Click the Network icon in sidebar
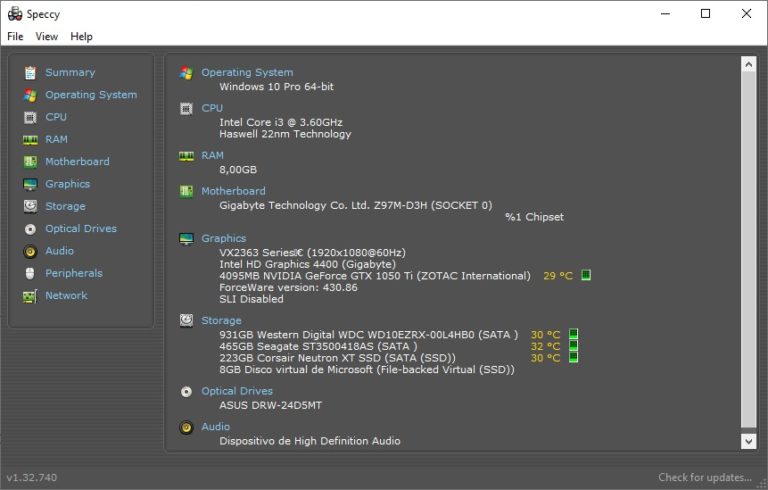The image size is (768, 490). [x=30, y=296]
